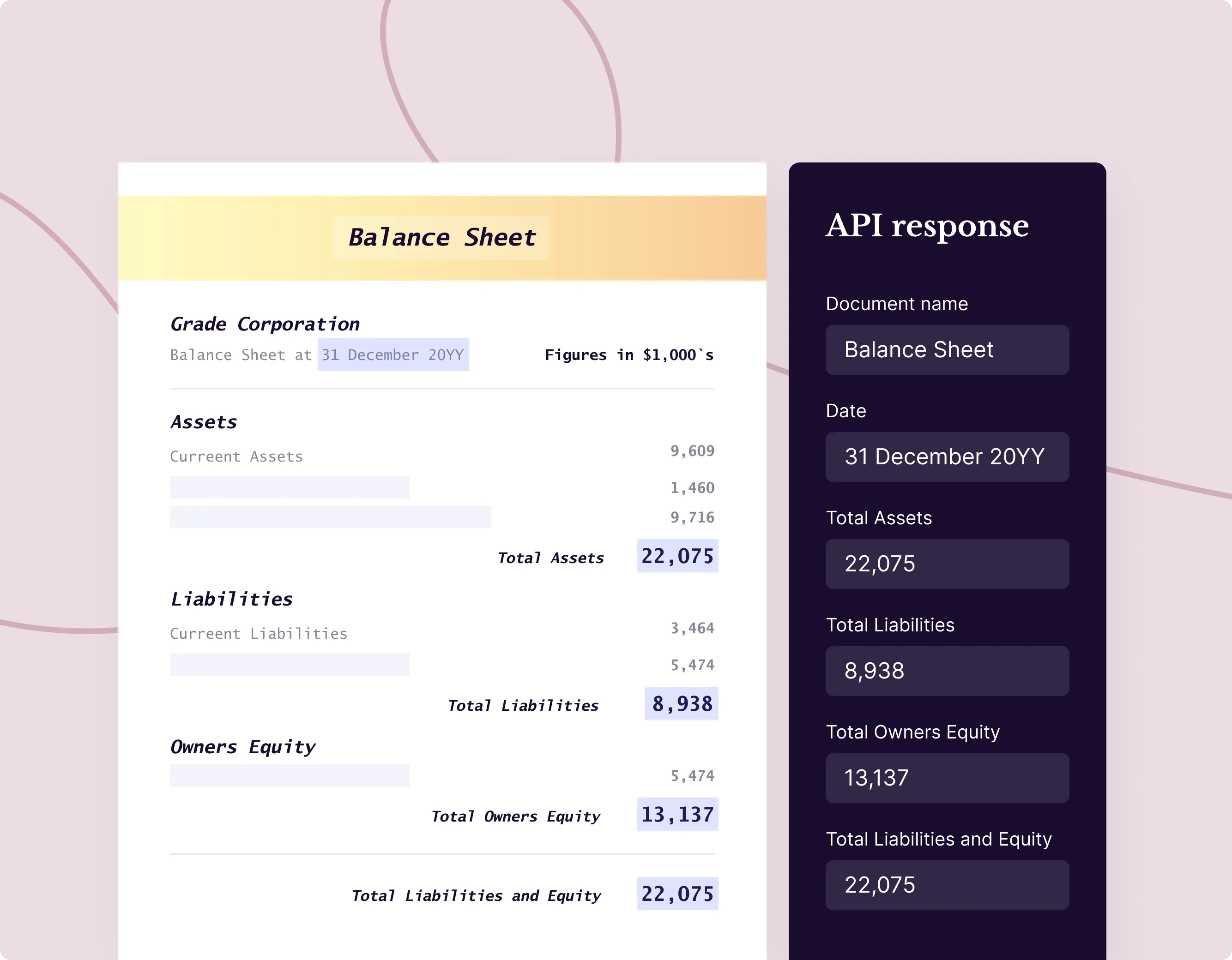Click the 9,609 current assets amount

pos(692,451)
